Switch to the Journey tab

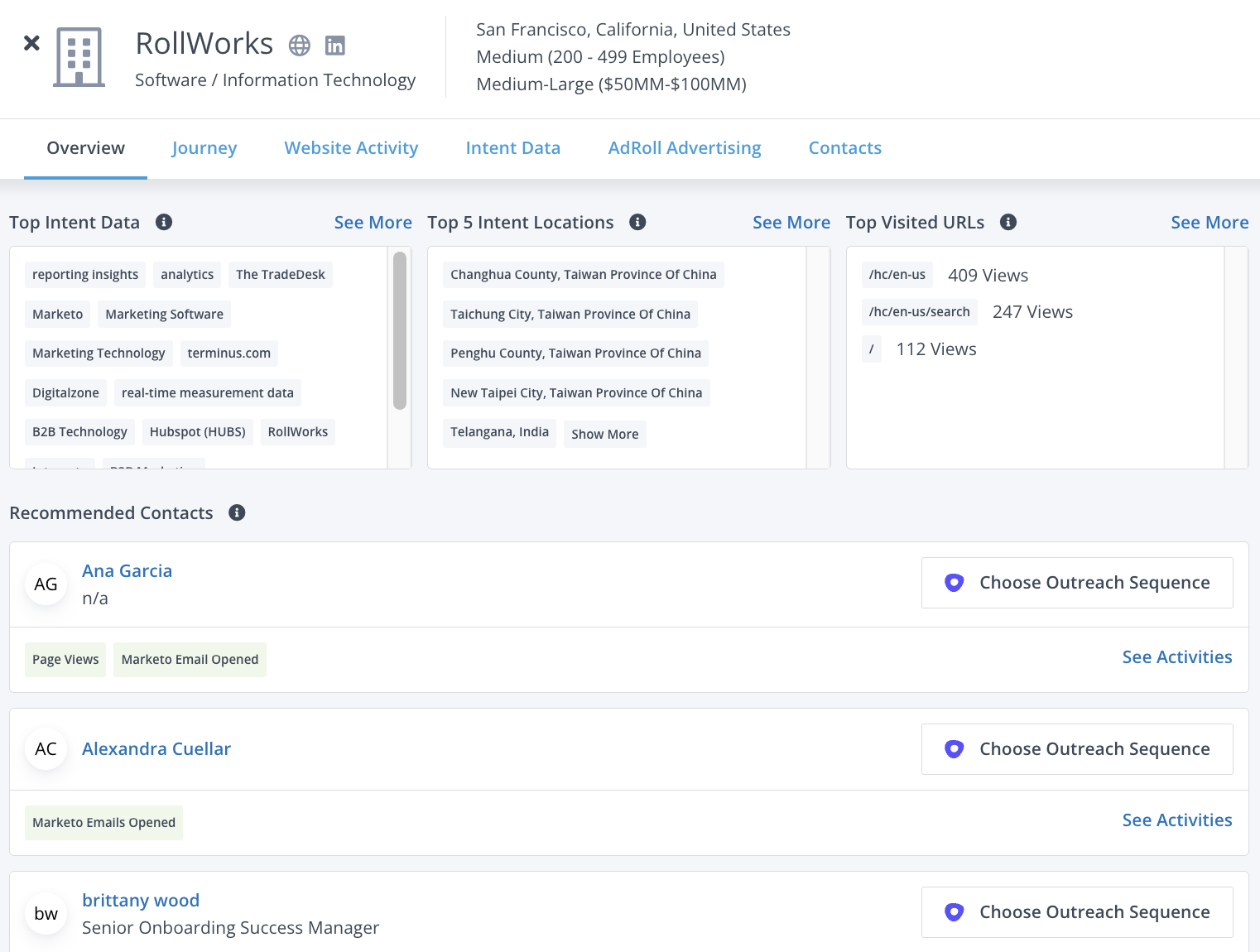(204, 148)
